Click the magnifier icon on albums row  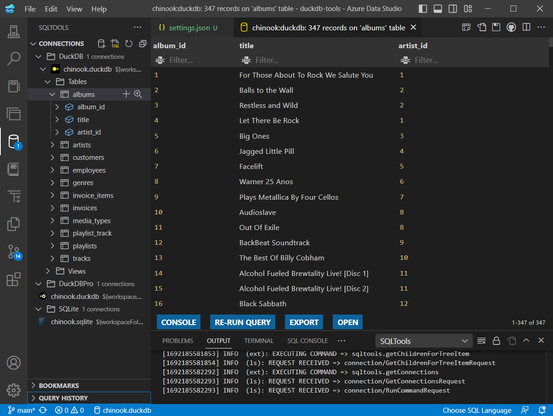[x=138, y=94]
